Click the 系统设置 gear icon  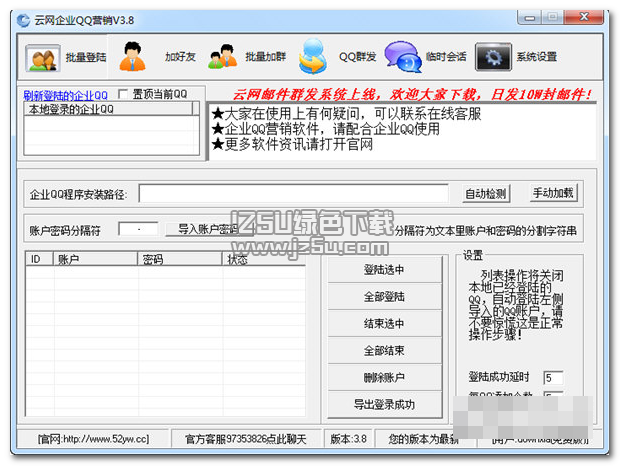tap(493, 57)
